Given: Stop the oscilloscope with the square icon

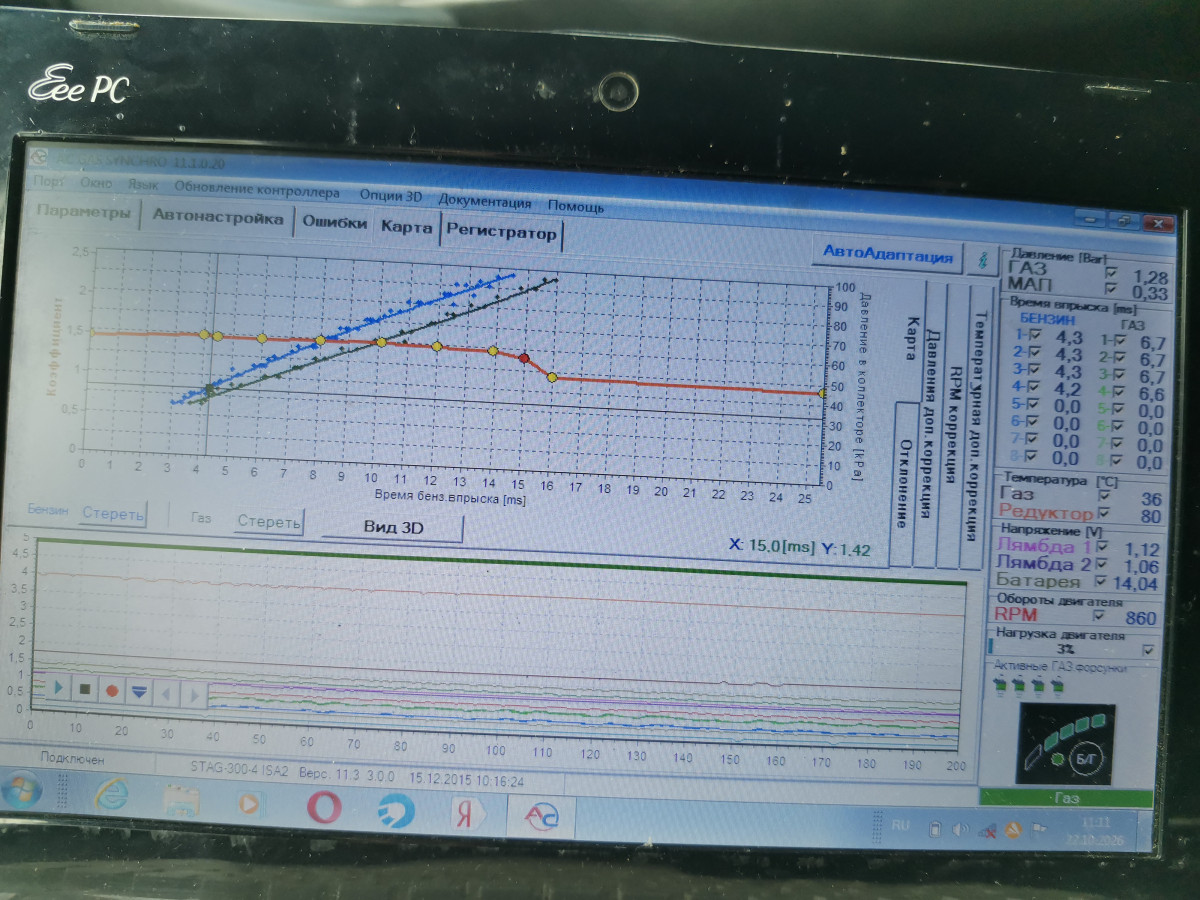Looking at the screenshot, I should 85,690.
